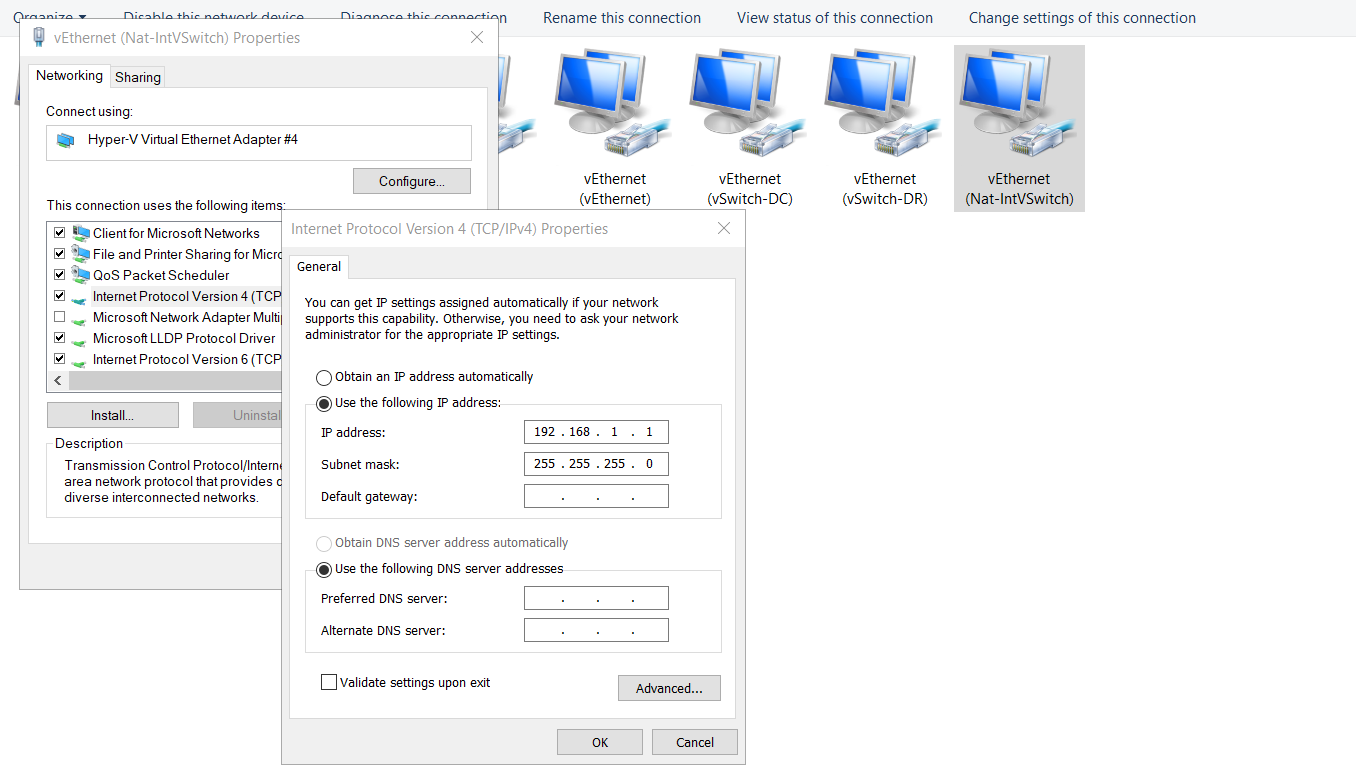Uncheck Microsoft LLDP Protocol Driver
Screen dimensions: 1356x773
click(59, 338)
